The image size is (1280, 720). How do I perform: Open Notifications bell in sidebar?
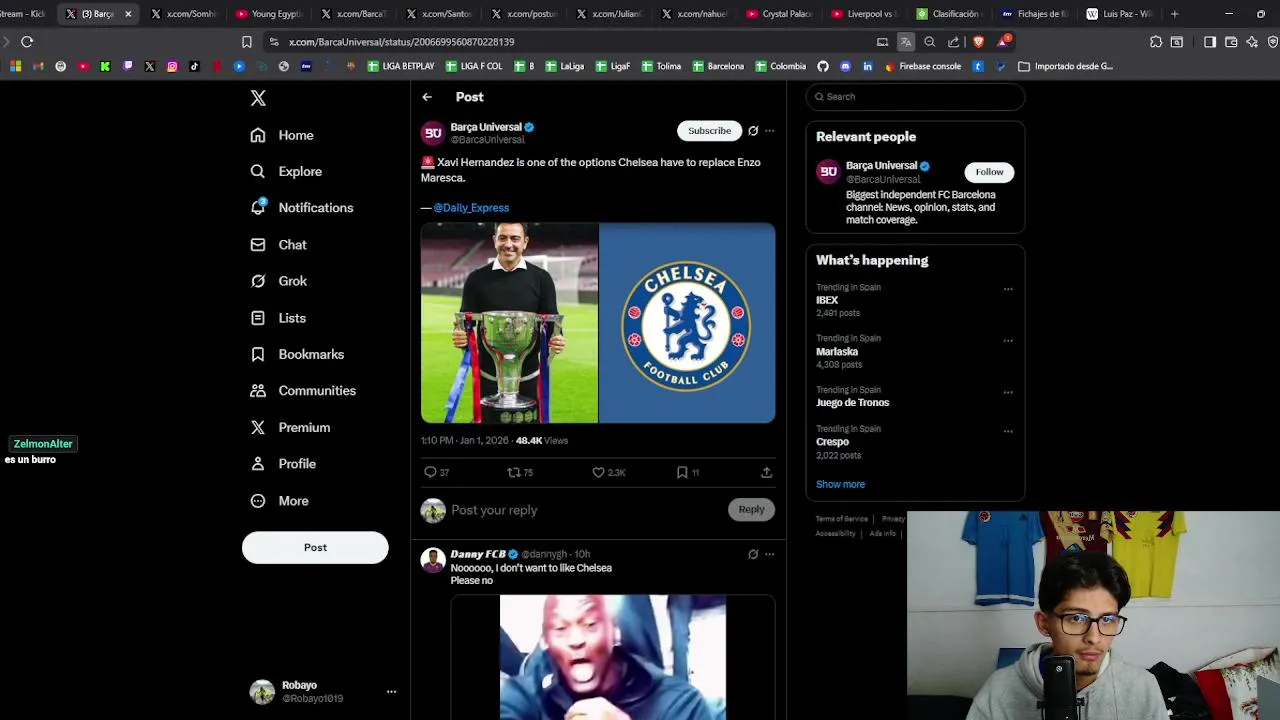[x=301, y=207]
